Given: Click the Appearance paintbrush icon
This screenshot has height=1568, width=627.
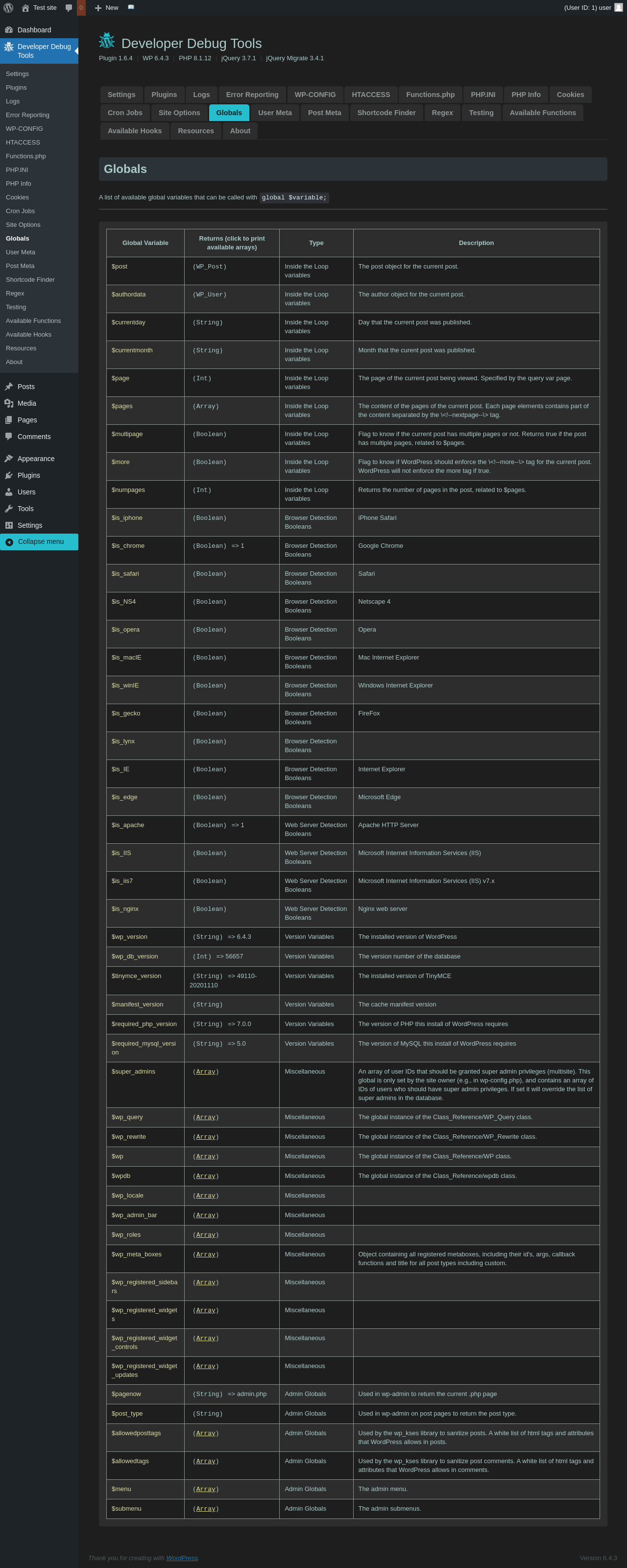Looking at the screenshot, I should coord(9,458).
